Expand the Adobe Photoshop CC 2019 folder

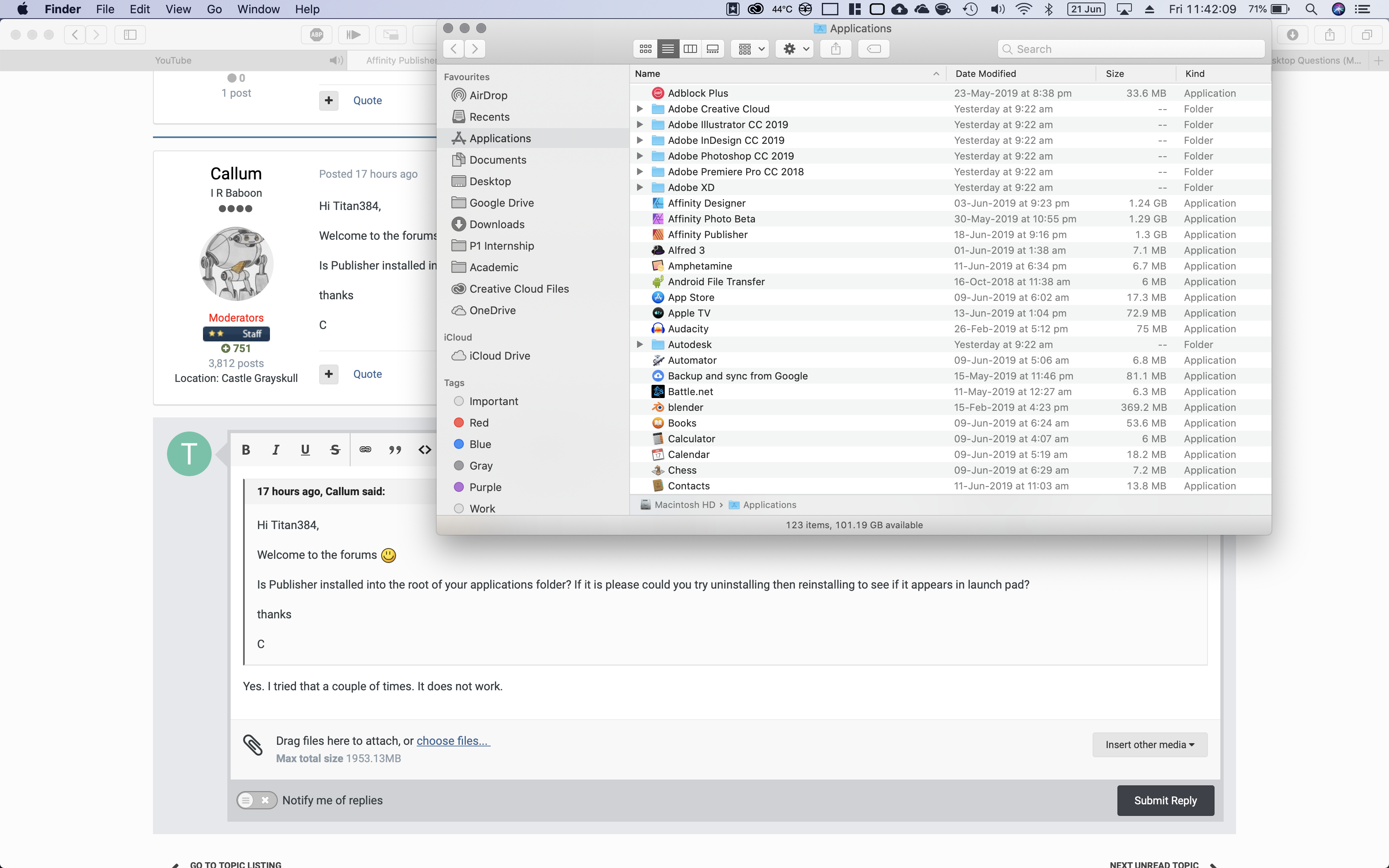(640, 155)
